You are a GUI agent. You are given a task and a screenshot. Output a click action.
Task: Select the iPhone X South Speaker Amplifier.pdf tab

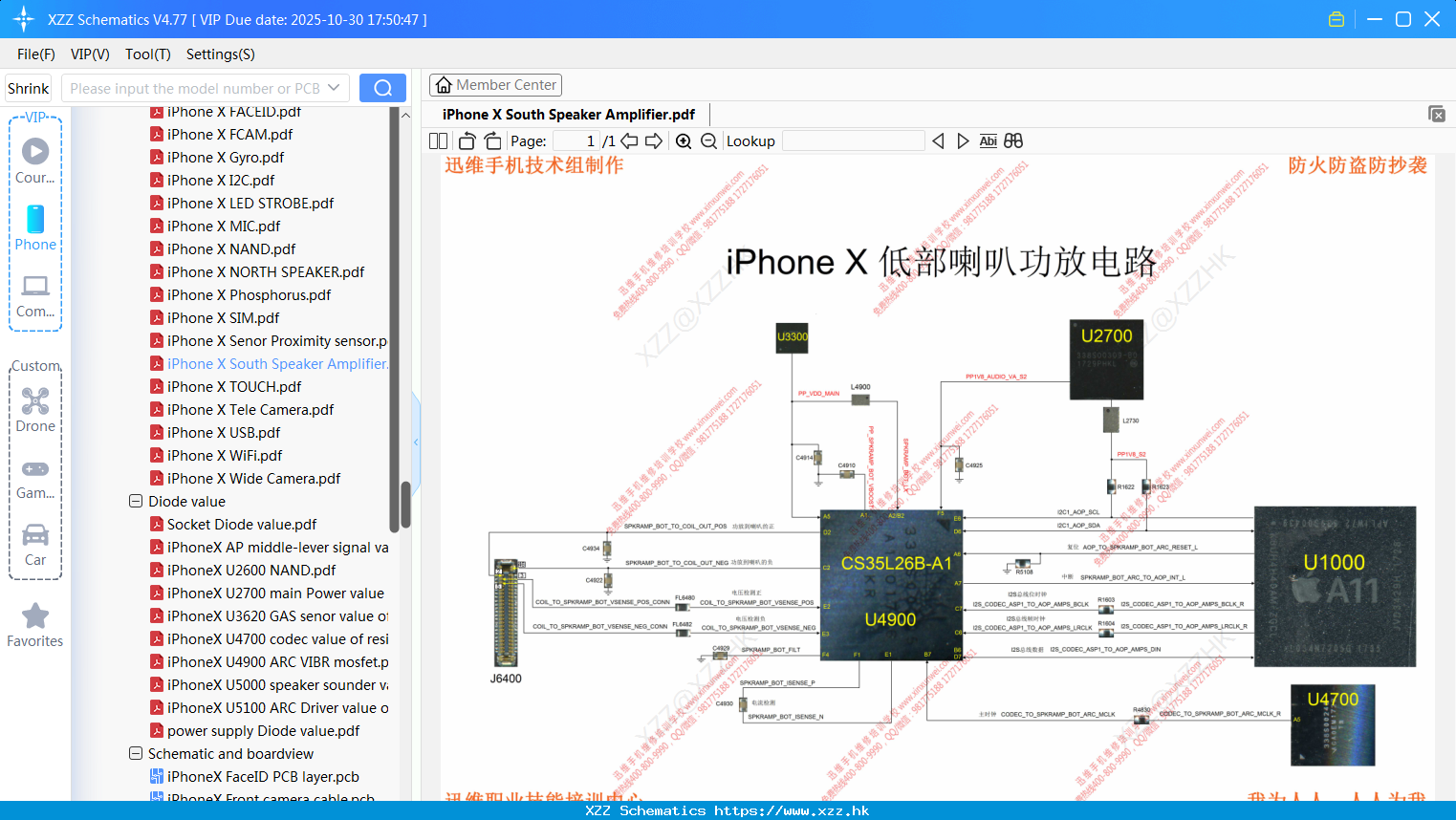[x=569, y=115]
